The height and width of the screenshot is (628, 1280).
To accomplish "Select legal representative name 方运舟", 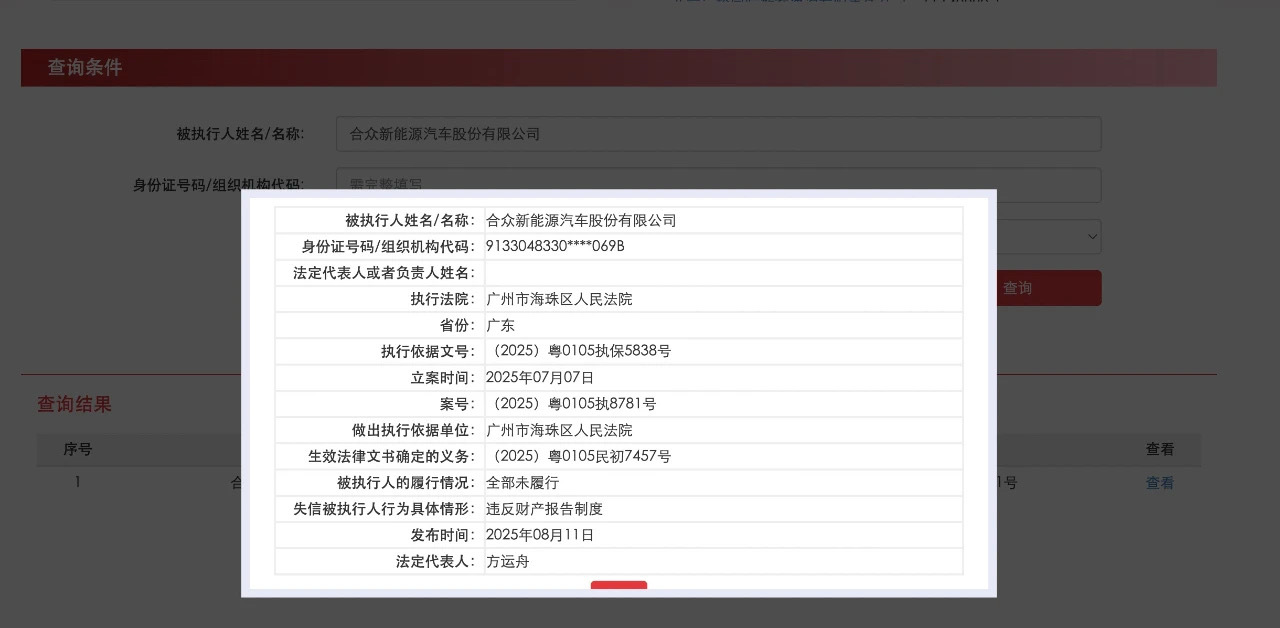I will point(507,561).
